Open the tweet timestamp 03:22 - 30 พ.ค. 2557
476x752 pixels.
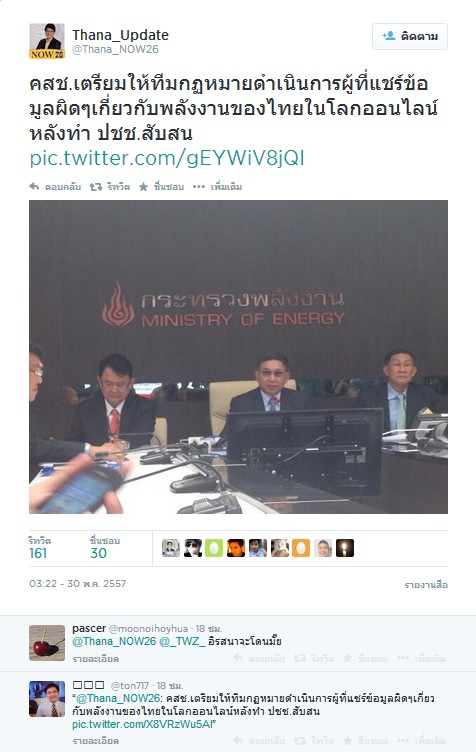coord(78,584)
